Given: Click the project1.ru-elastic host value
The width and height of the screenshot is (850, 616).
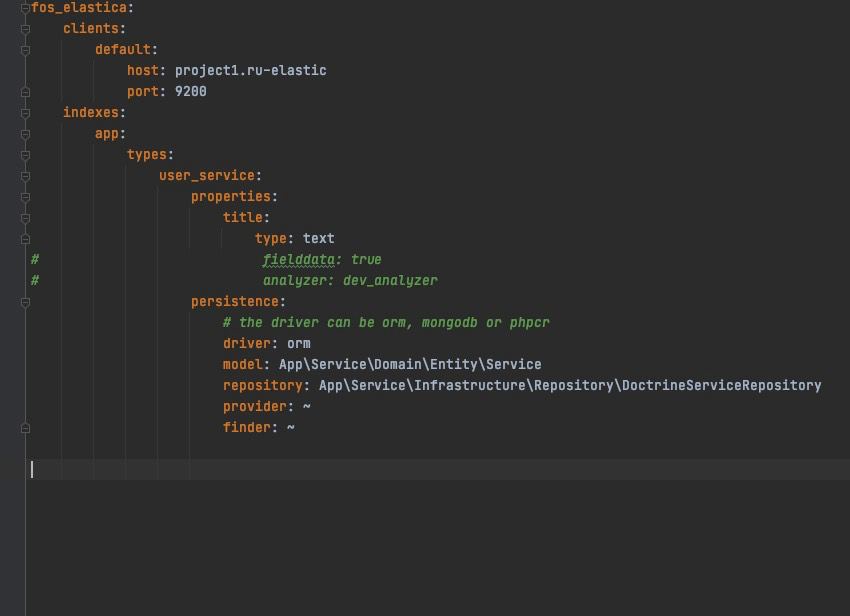Looking at the screenshot, I should point(250,70).
